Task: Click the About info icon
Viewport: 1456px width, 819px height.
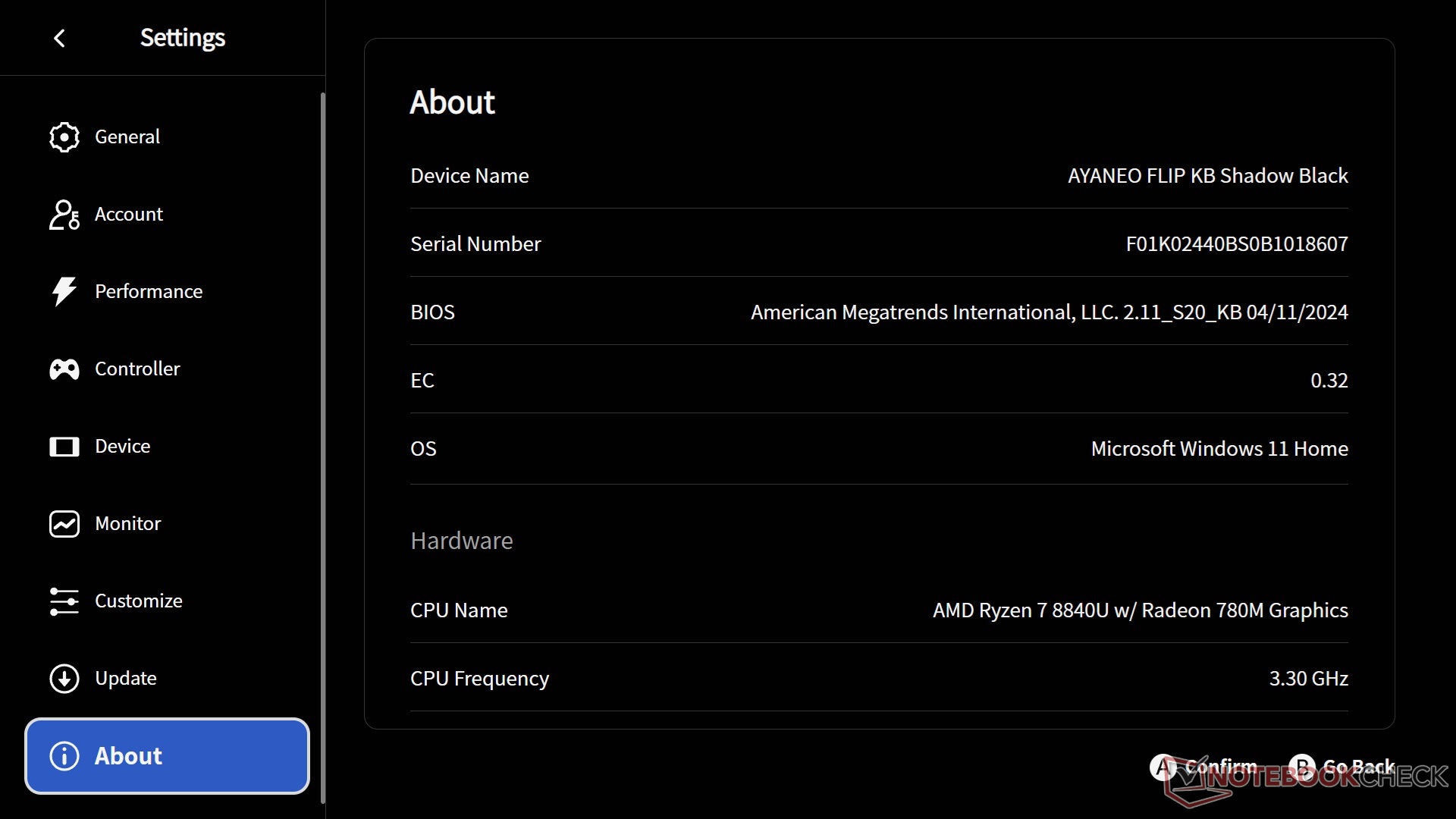Action: (64, 756)
